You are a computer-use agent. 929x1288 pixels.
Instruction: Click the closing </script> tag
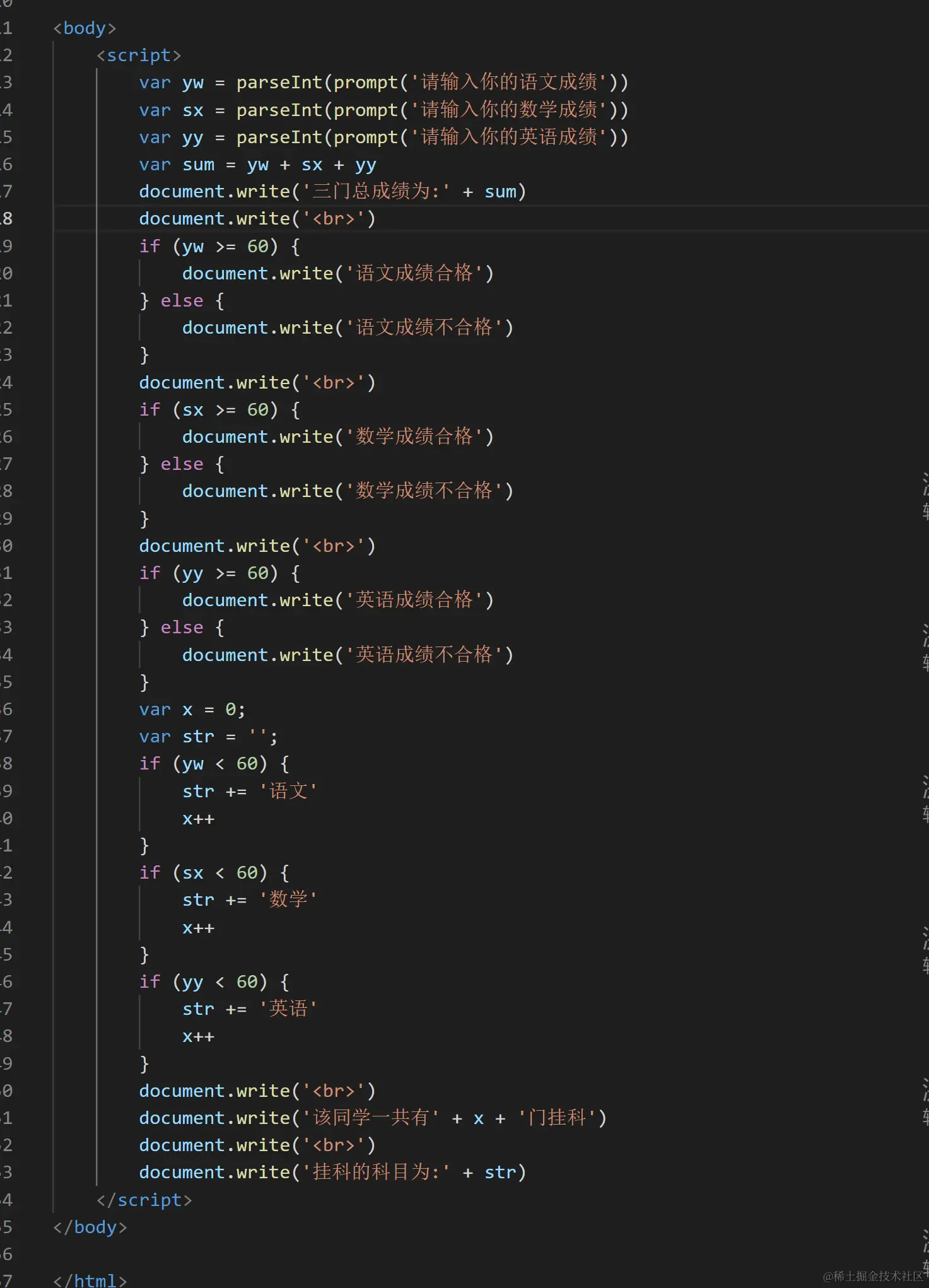144,1200
